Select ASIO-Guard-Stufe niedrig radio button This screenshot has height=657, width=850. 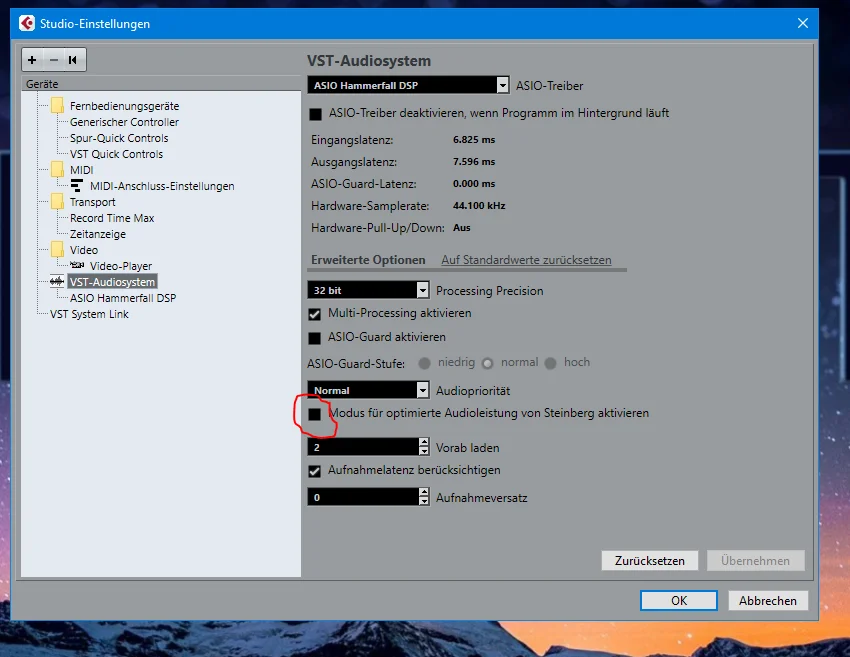424,363
